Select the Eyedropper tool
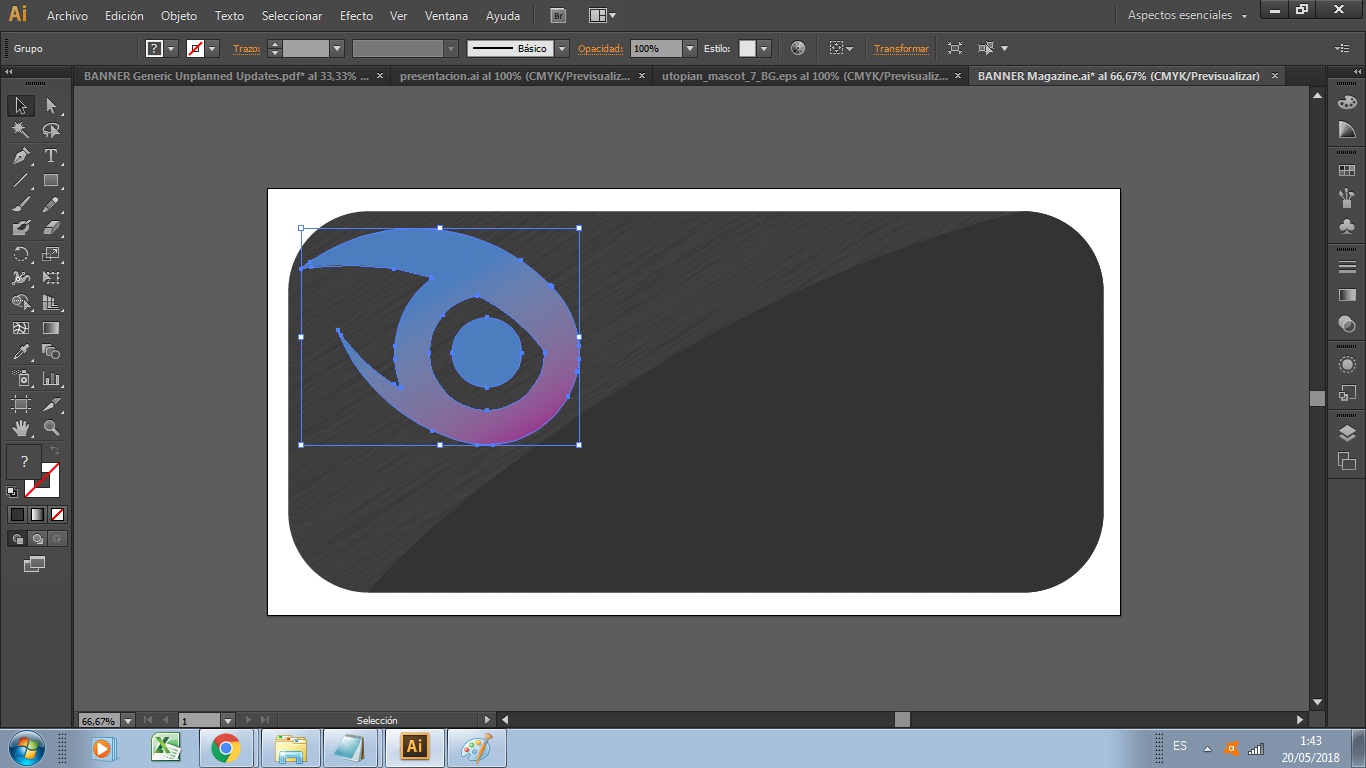Screen dimensions: 1366x768 pyautogui.click(x=21, y=352)
